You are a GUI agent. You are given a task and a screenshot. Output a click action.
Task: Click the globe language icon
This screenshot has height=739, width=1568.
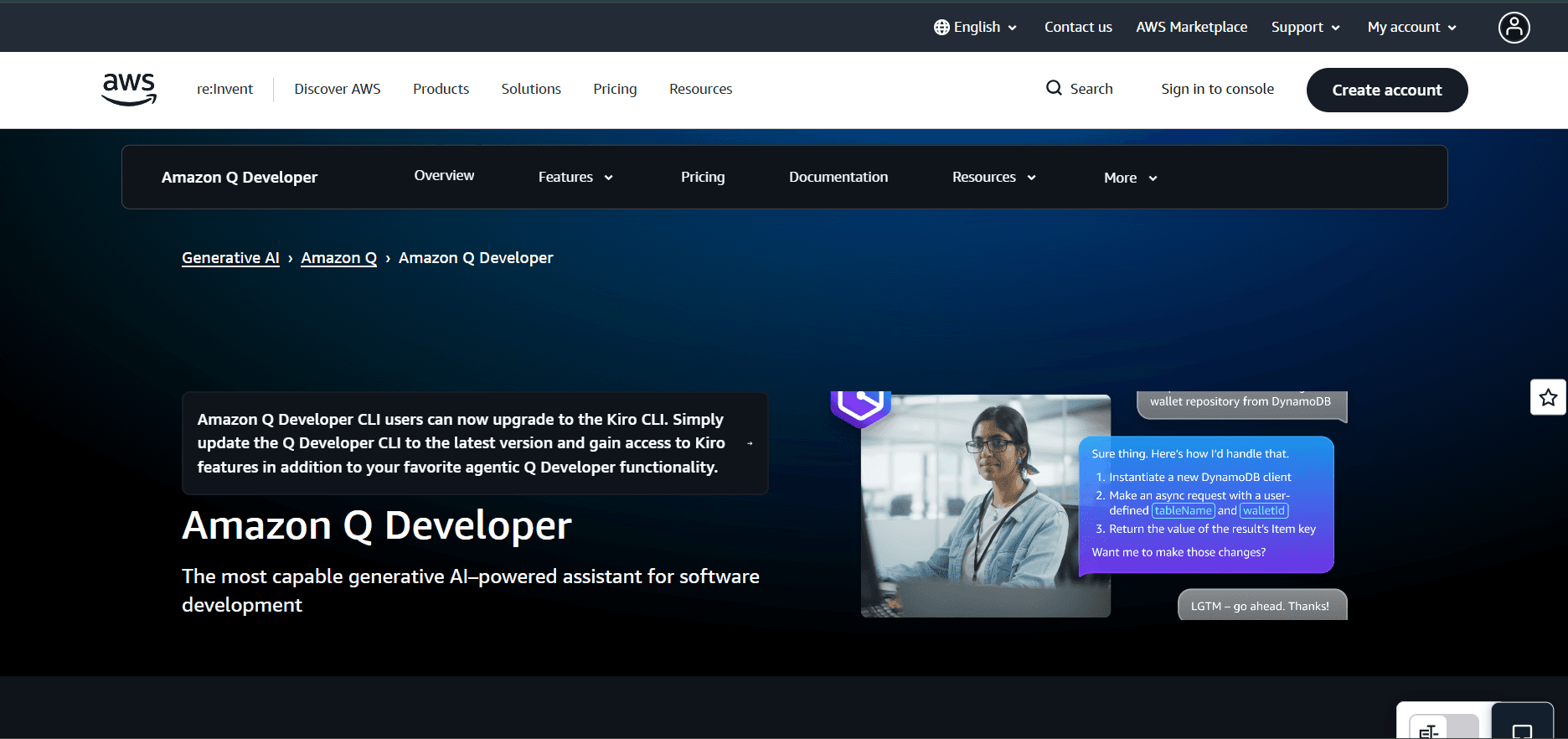pyautogui.click(x=941, y=28)
